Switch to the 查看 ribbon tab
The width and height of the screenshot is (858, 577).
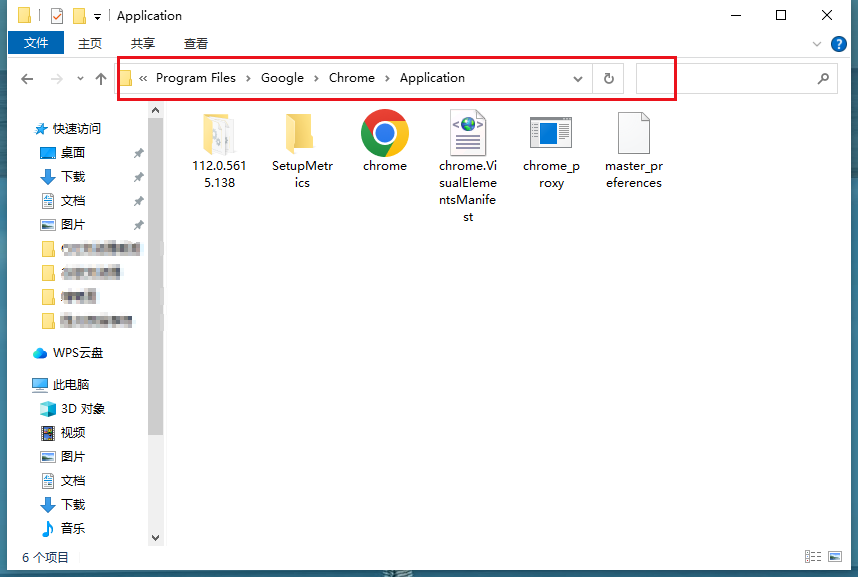[x=196, y=43]
